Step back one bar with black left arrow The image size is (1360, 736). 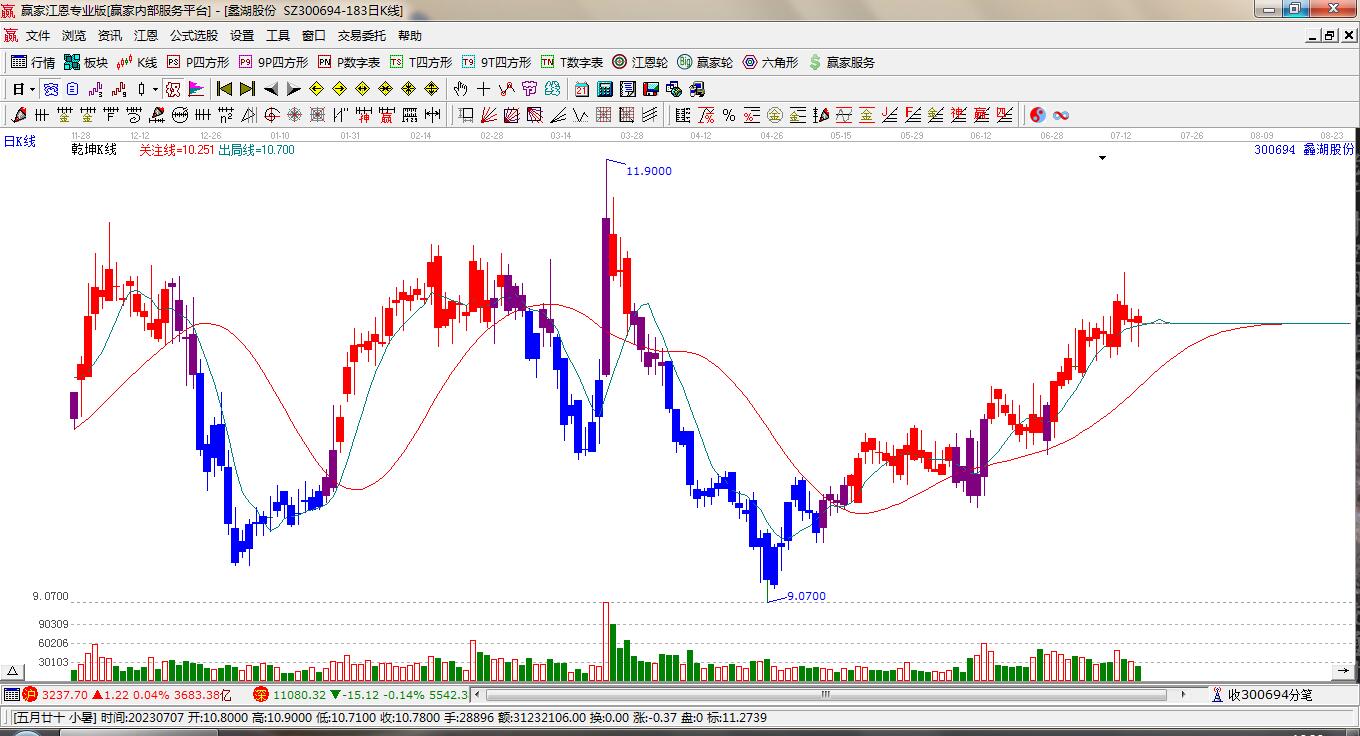pyautogui.click(x=270, y=89)
